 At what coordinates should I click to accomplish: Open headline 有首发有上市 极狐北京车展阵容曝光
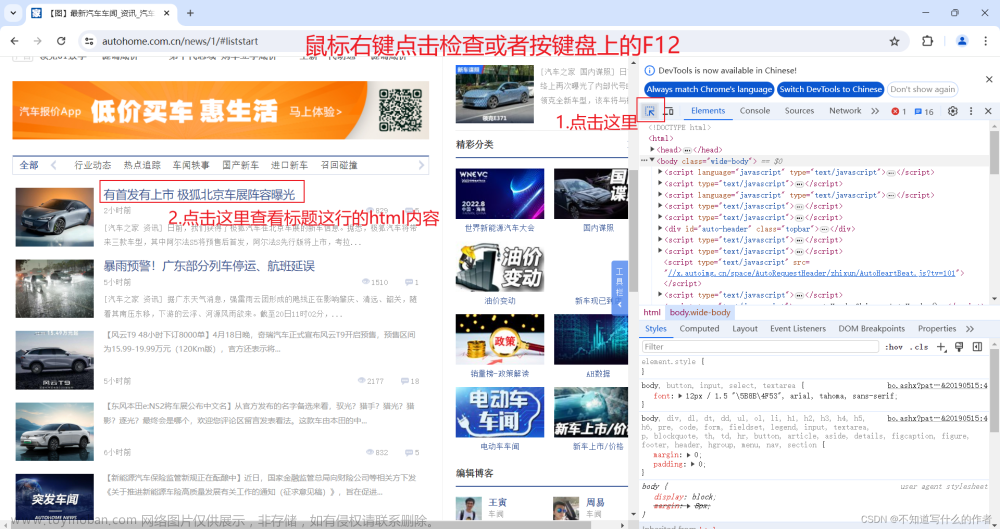pyautogui.click(x=200, y=194)
